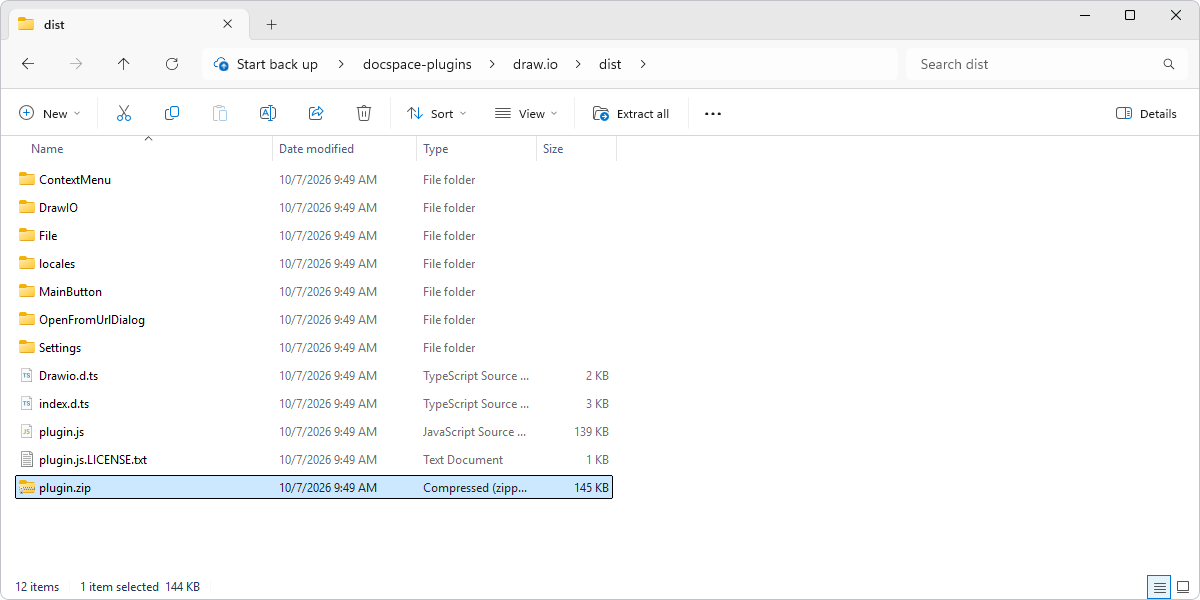Switch to details list view icon in status bar
The image size is (1200, 600).
[x=1159, y=587]
